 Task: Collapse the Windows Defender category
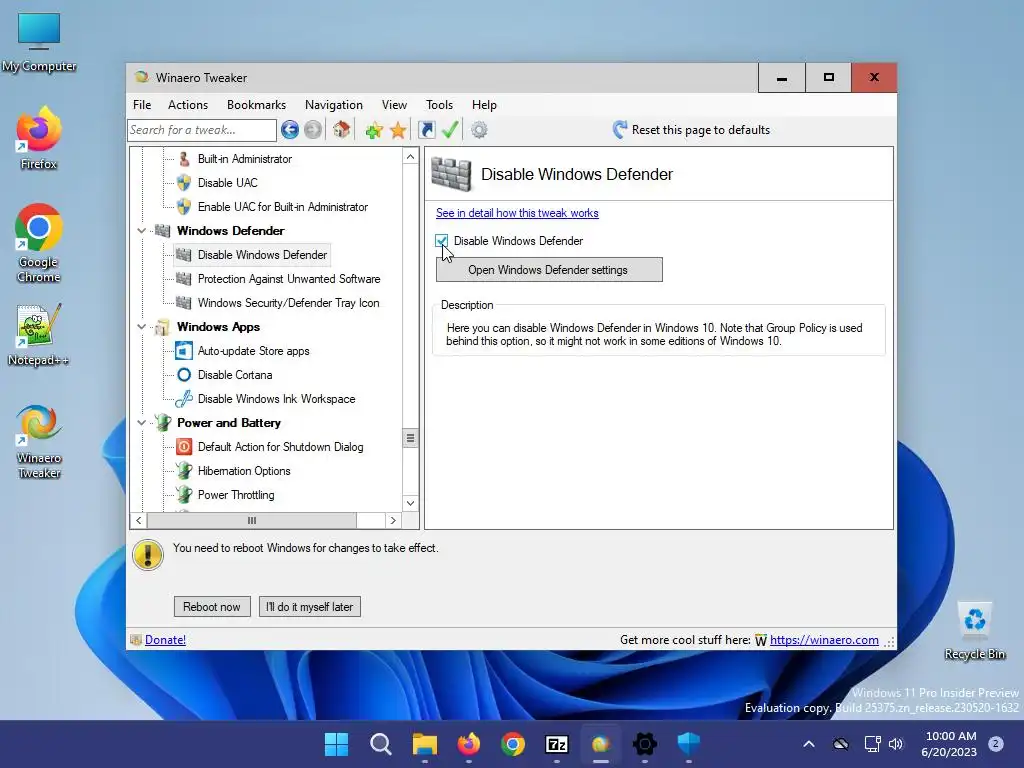point(142,231)
